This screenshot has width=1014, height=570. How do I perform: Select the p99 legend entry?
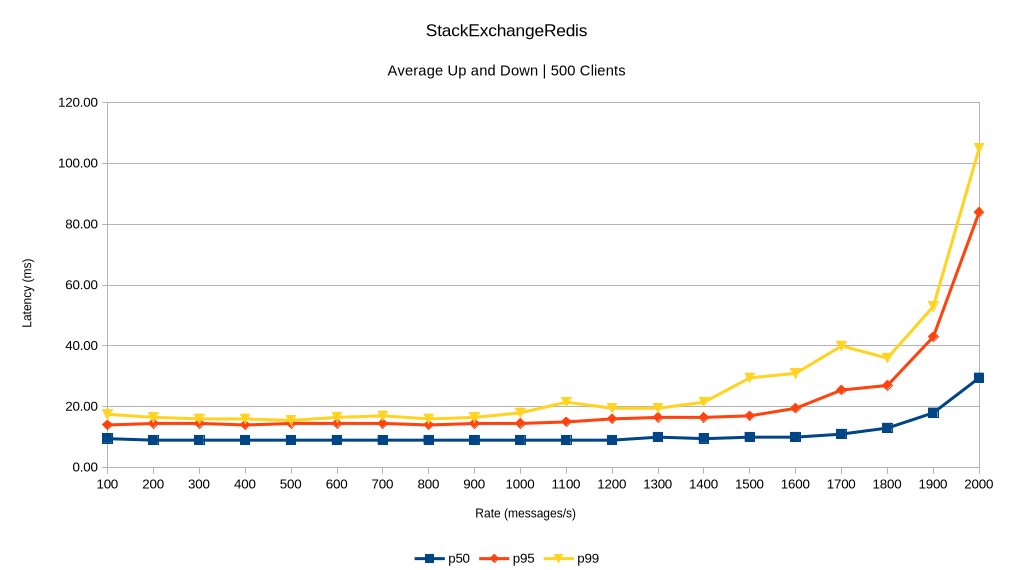click(x=572, y=558)
